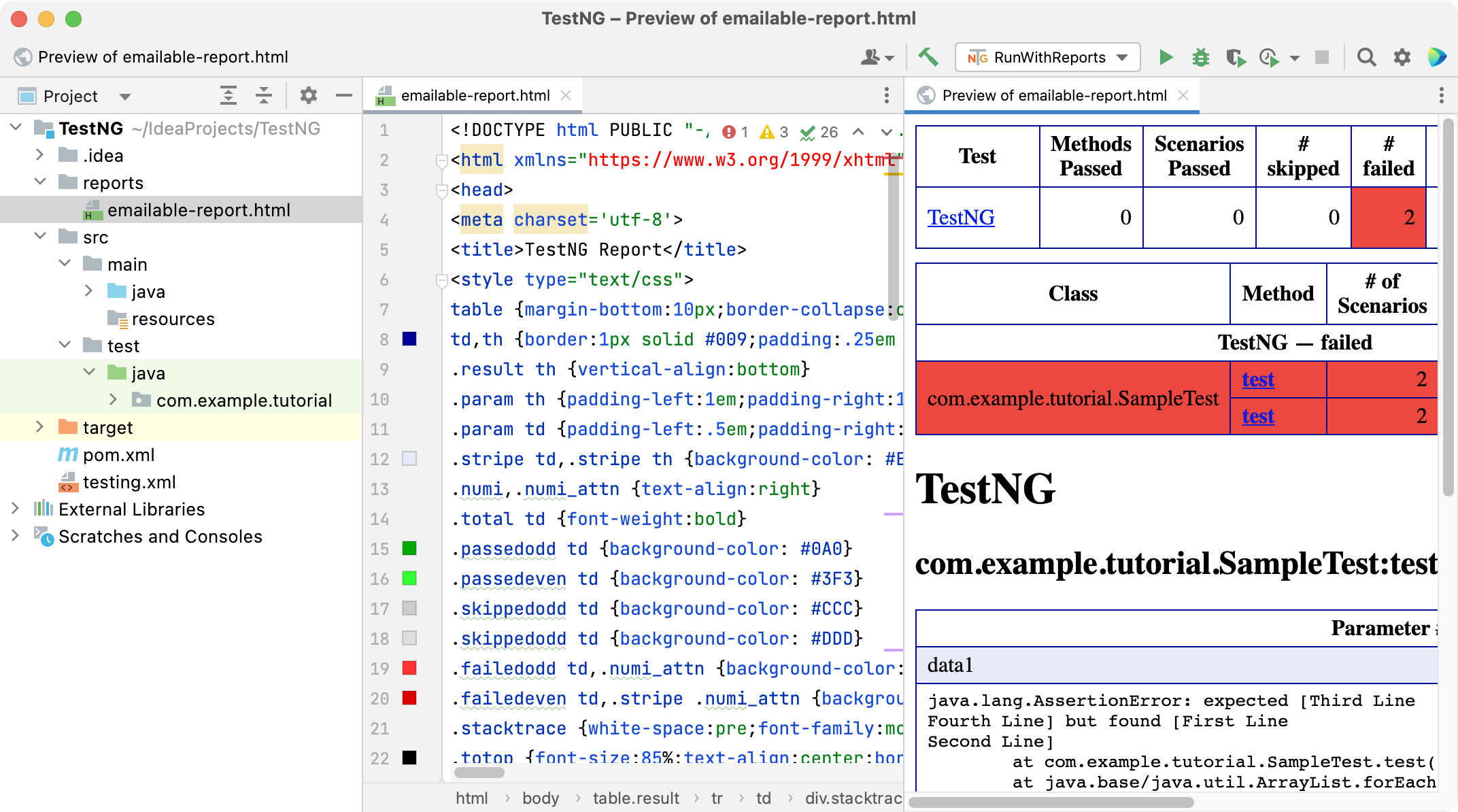Image resolution: width=1458 pixels, height=812 pixels.
Task: Click the Build project hammer icon
Action: (929, 56)
